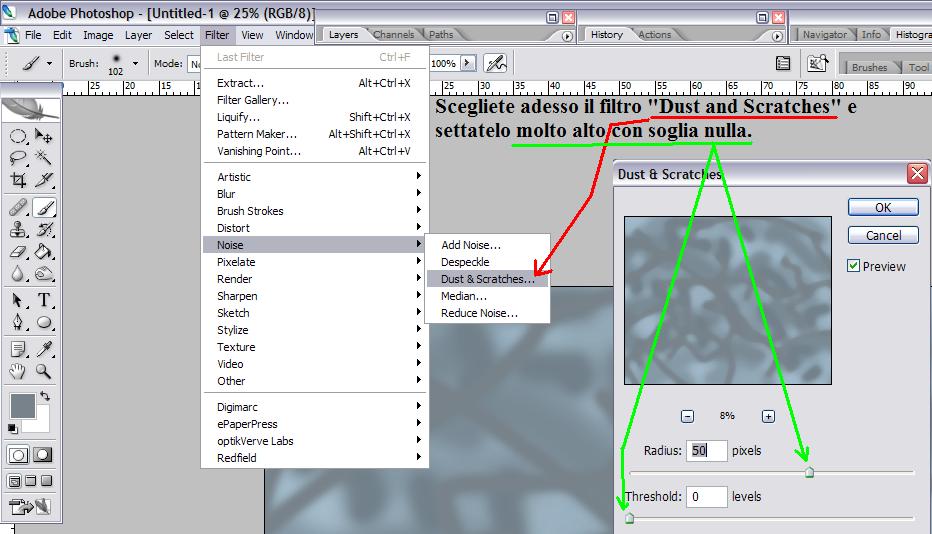Click the Radius pixels input field
Screen dimensions: 932x534
pyautogui.click(x=707, y=451)
